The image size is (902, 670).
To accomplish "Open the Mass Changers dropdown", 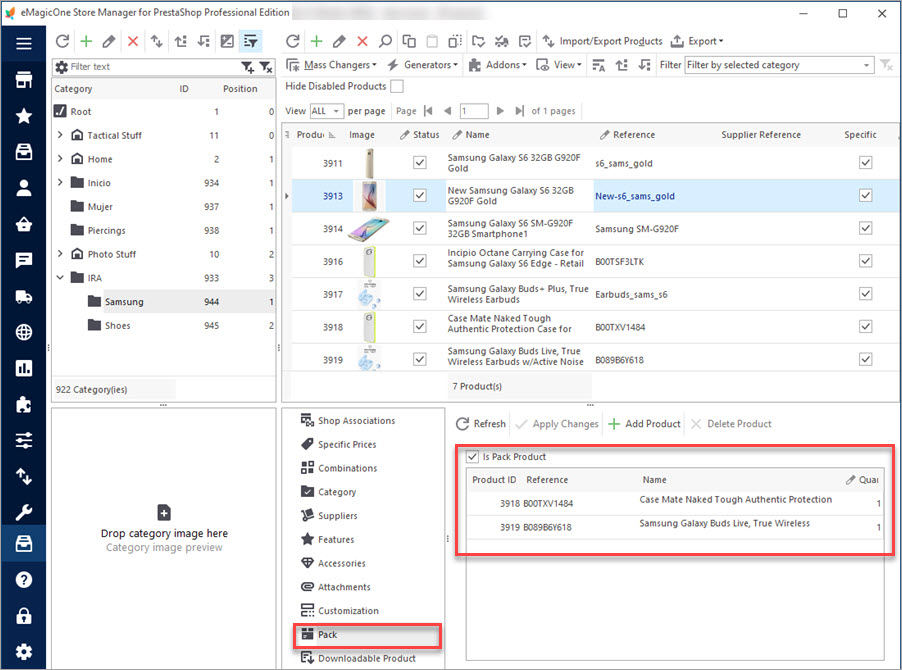I will pos(332,65).
